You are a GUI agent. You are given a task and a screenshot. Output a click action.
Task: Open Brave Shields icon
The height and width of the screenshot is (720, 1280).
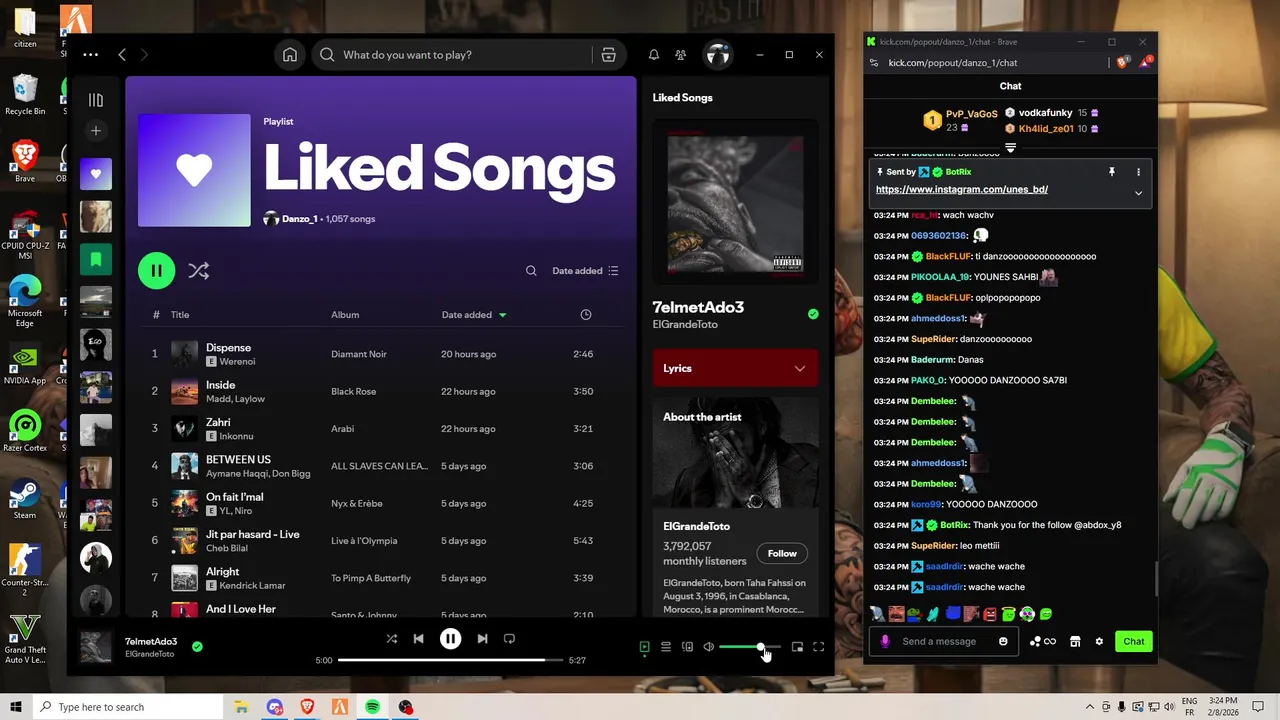[x=1122, y=62]
